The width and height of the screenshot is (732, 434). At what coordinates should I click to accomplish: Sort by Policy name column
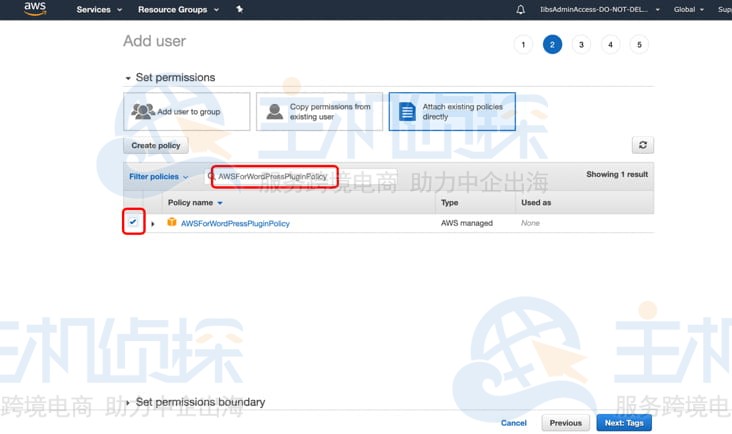195,203
